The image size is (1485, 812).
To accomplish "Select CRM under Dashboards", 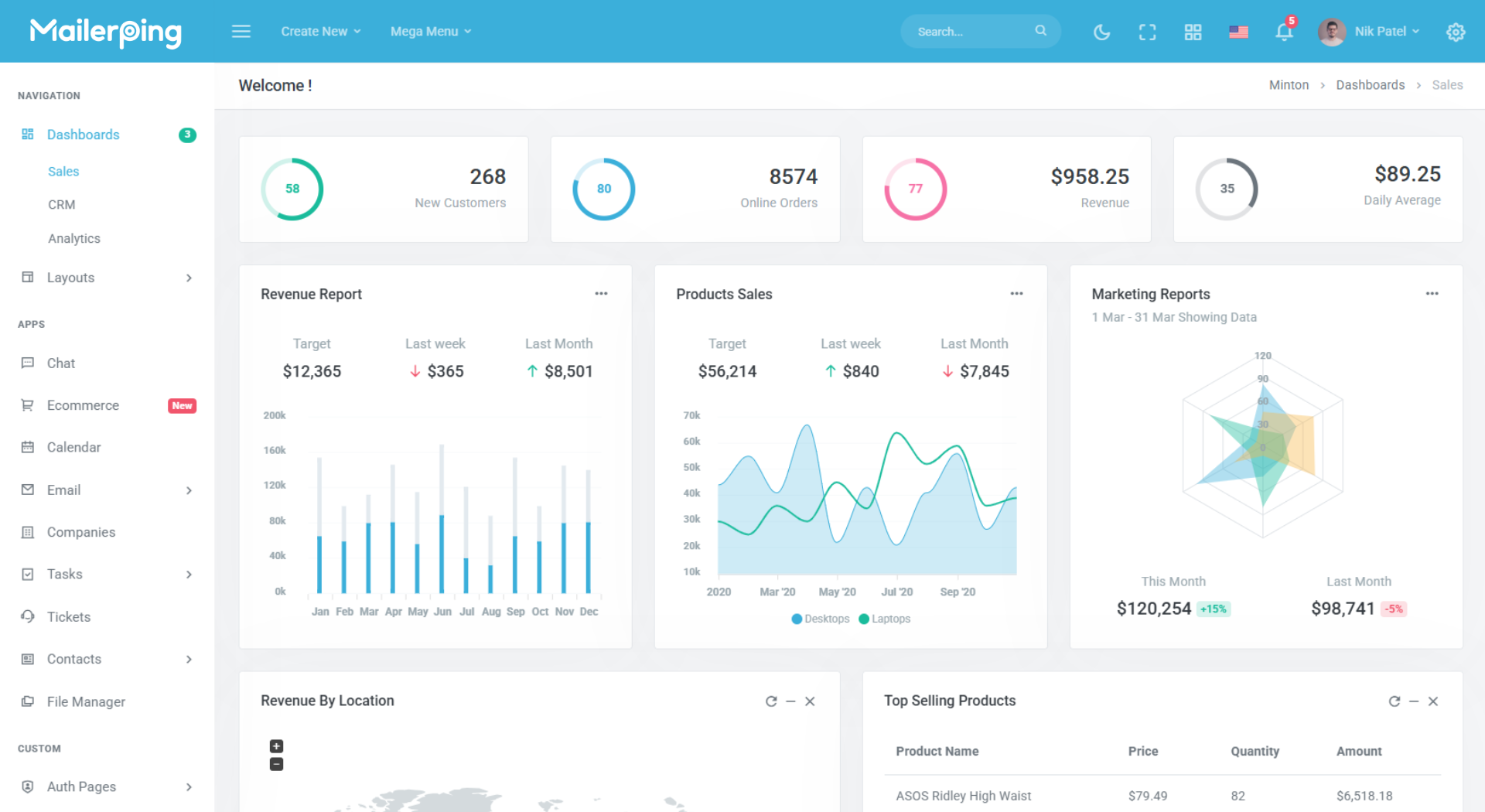I will click(x=62, y=205).
